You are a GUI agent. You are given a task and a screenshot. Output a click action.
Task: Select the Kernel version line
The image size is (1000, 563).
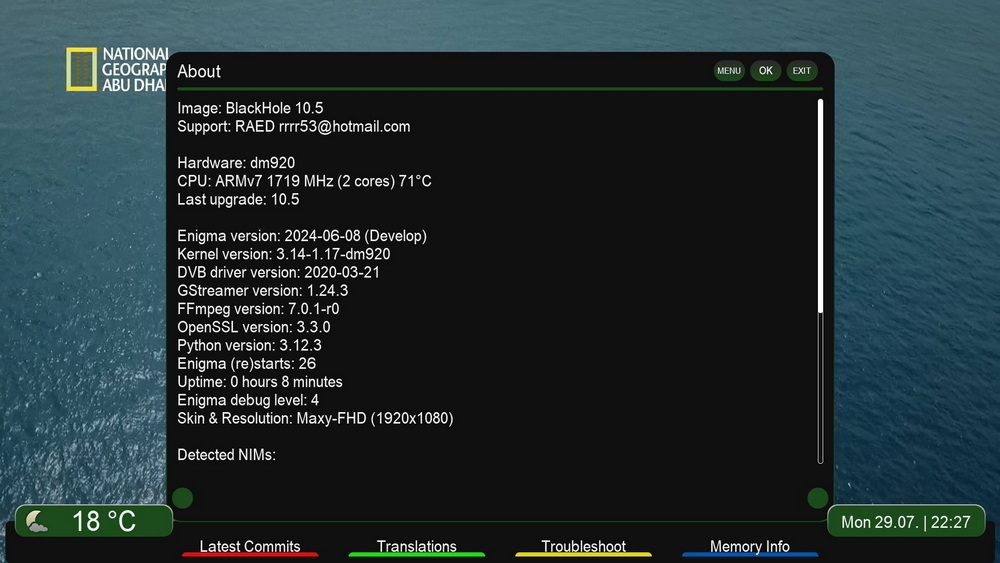284,254
